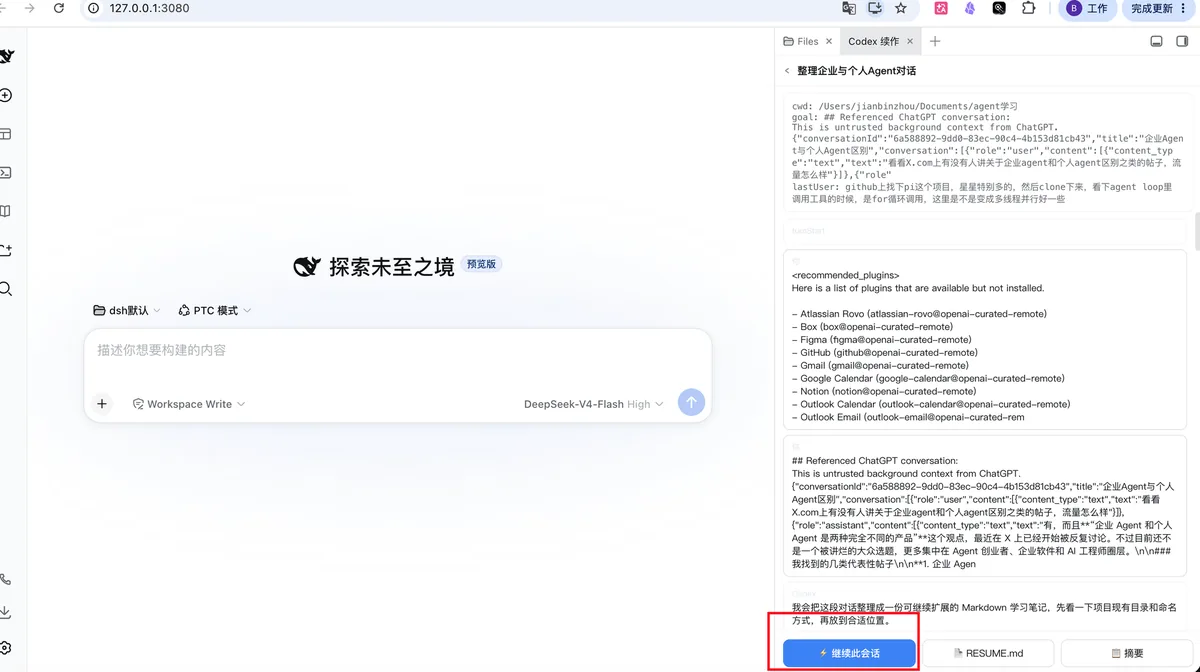Click the purple crystal extension icon
The image size is (1200, 672).
(x=969, y=8)
